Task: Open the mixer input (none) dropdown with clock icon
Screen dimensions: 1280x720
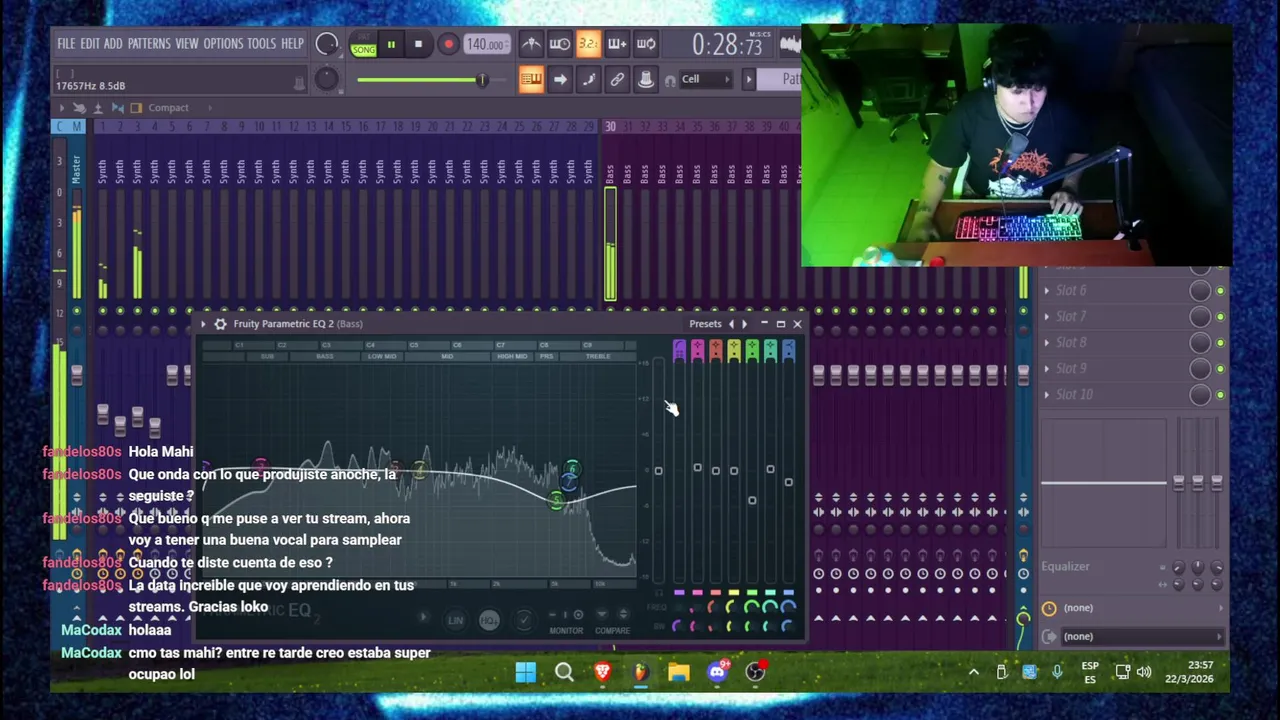Action: coord(1132,608)
